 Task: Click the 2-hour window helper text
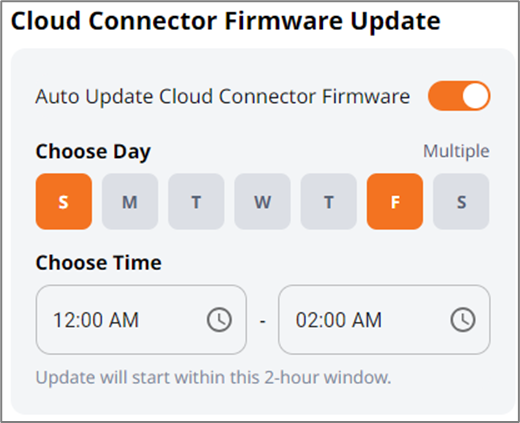click(x=213, y=378)
